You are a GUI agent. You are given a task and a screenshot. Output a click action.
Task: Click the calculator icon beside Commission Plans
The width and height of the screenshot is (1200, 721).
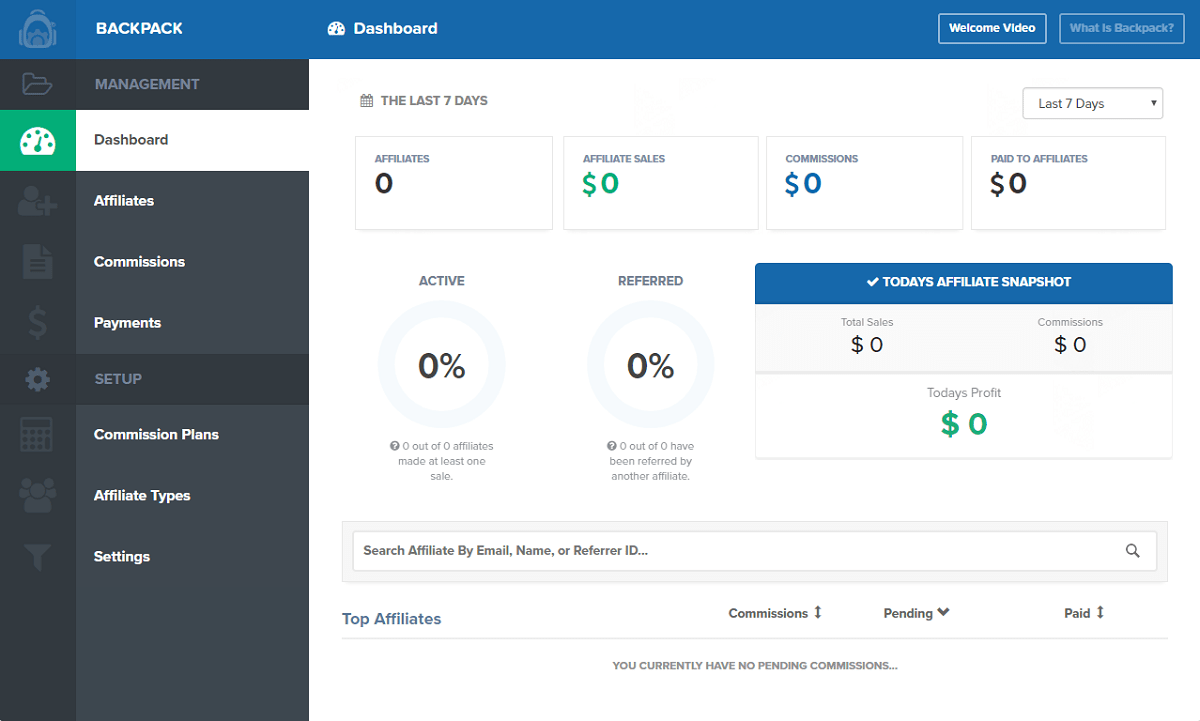tap(37, 435)
